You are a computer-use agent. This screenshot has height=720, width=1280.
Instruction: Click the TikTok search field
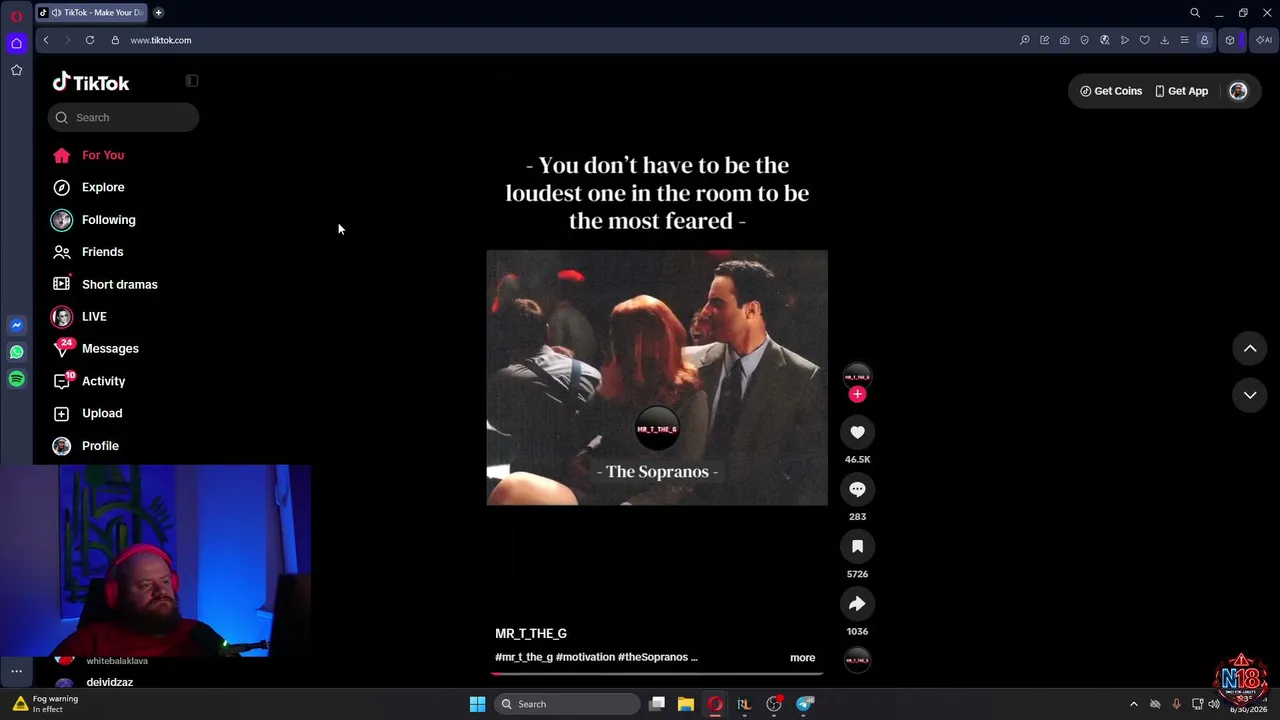point(123,118)
